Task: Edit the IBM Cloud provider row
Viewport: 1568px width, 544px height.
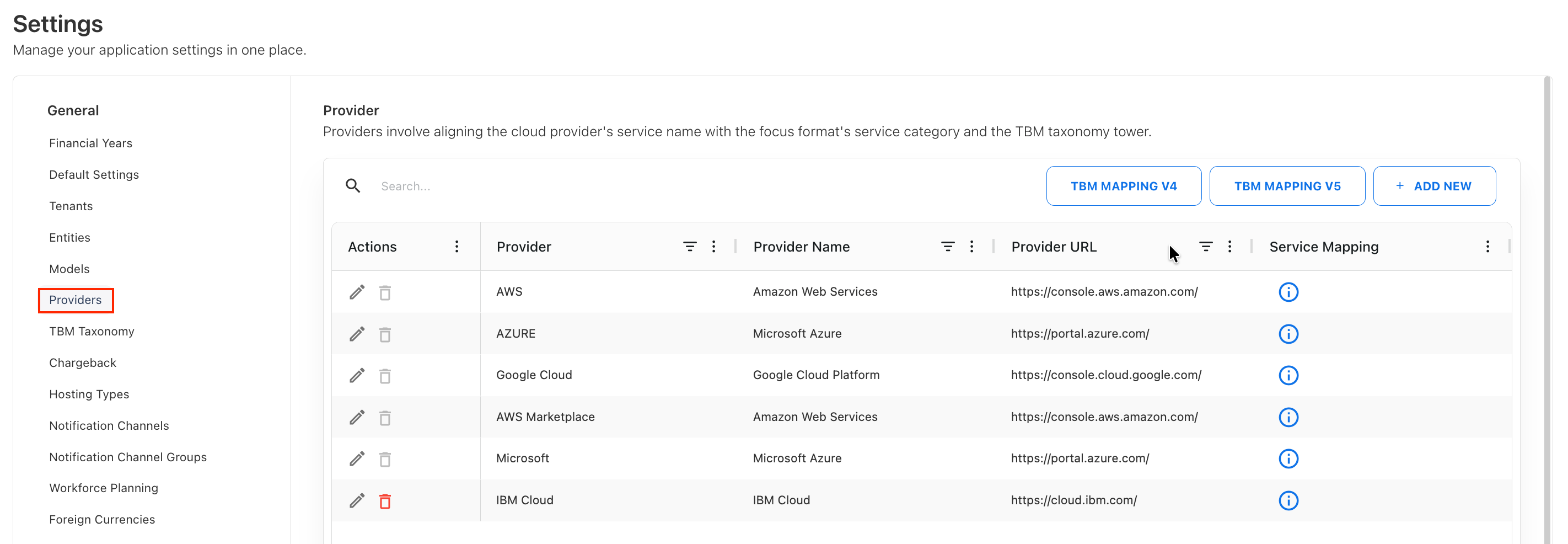Action: (x=357, y=501)
